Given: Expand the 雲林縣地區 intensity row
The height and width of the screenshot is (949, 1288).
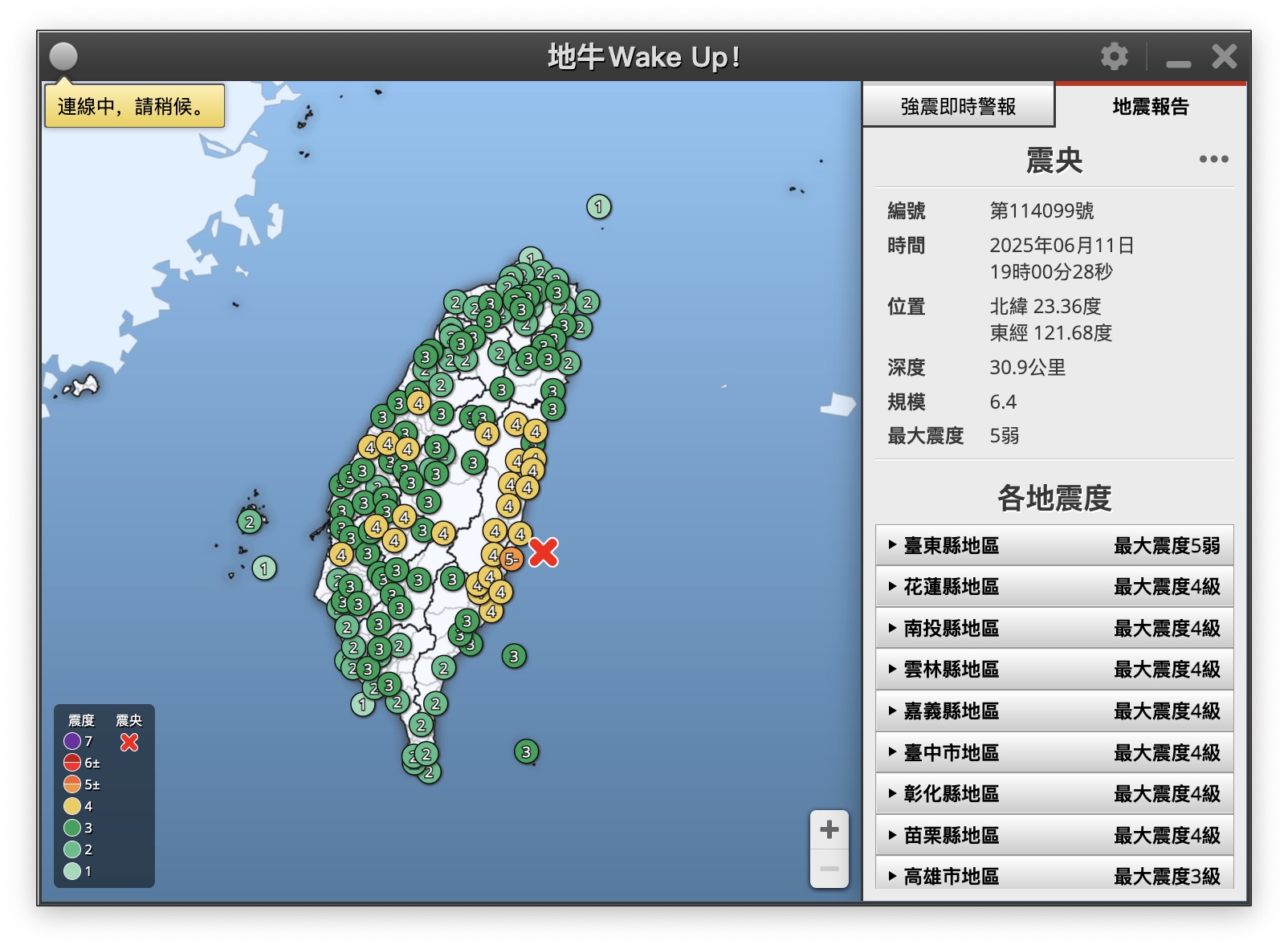Looking at the screenshot, I should (x=1054, y=670).
